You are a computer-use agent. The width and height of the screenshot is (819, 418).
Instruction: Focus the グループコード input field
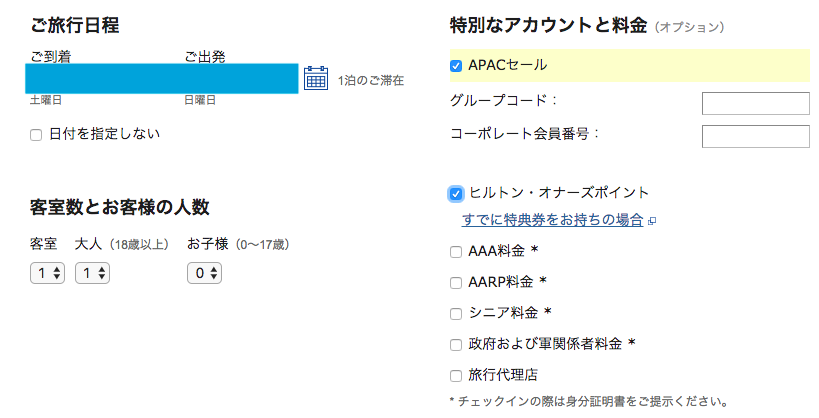coord(756,103)
